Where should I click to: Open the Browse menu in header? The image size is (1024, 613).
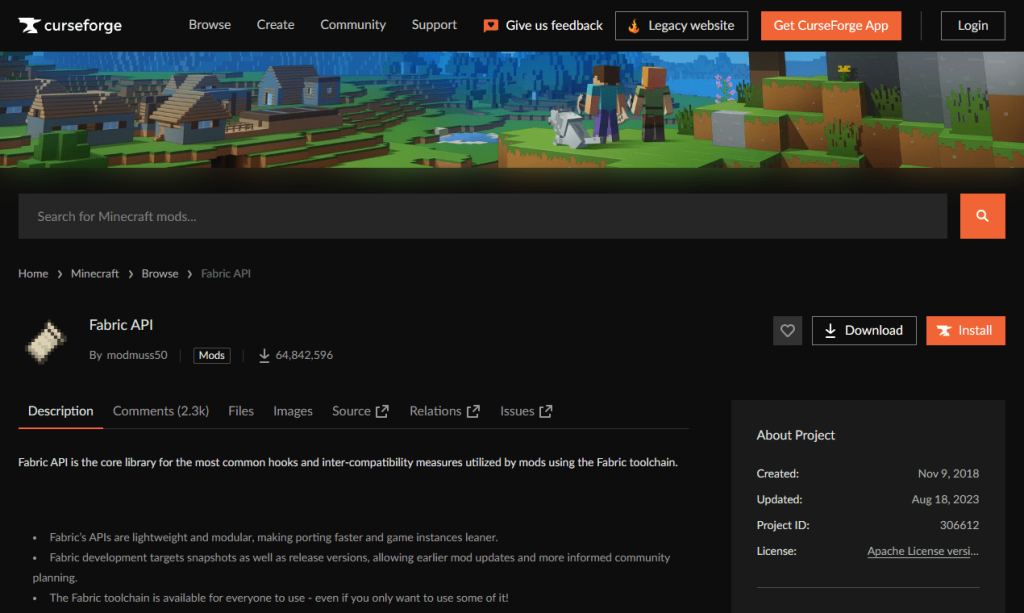coord(209,25)
